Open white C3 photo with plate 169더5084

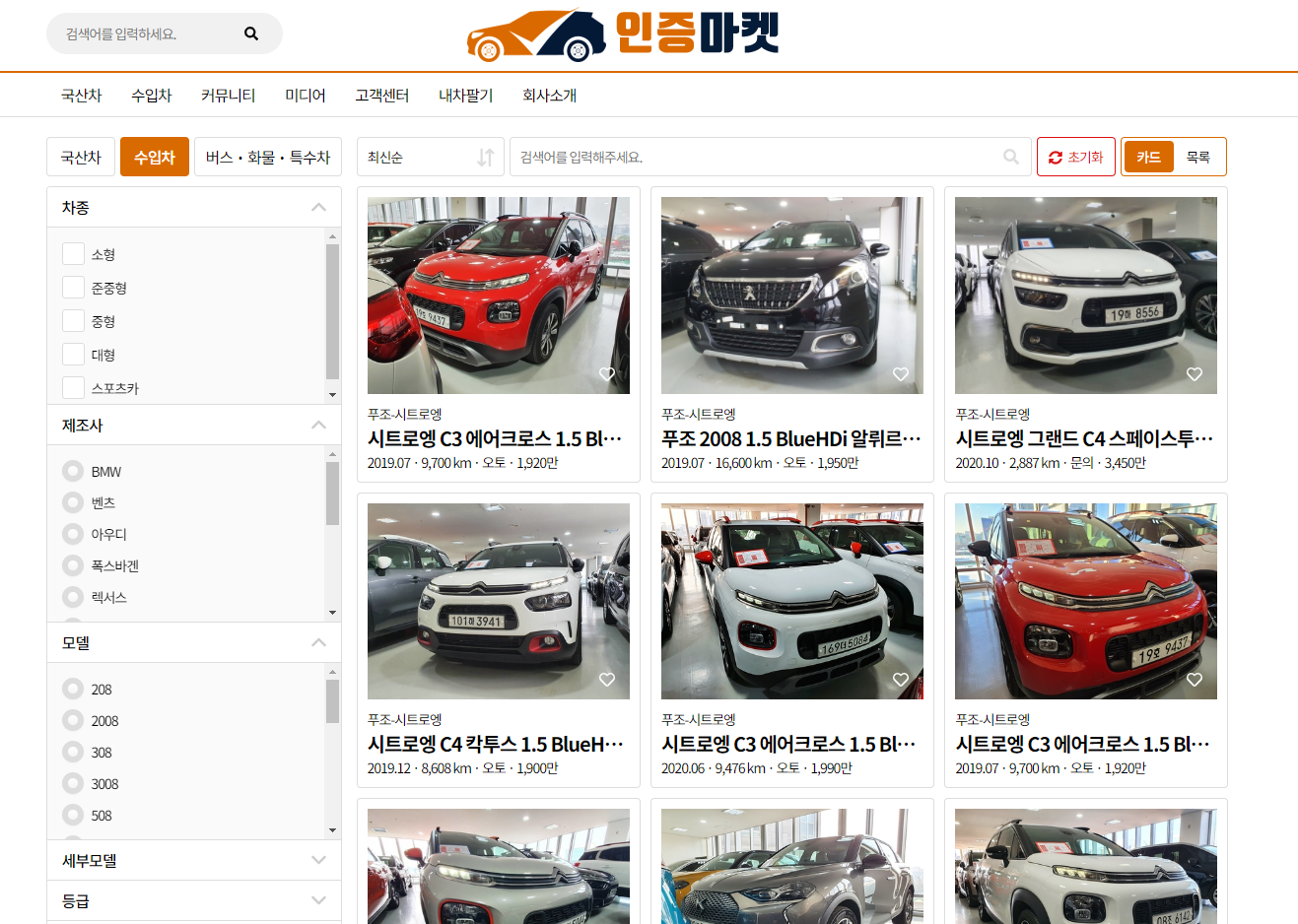pyautogui.click(x=792, y=601)
